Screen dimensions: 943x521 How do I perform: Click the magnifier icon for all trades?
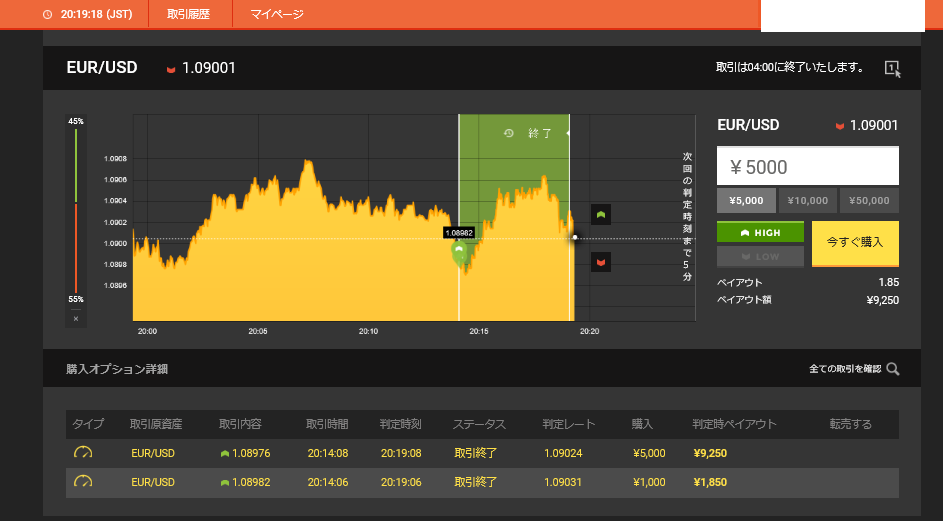(x=892, y=369)
